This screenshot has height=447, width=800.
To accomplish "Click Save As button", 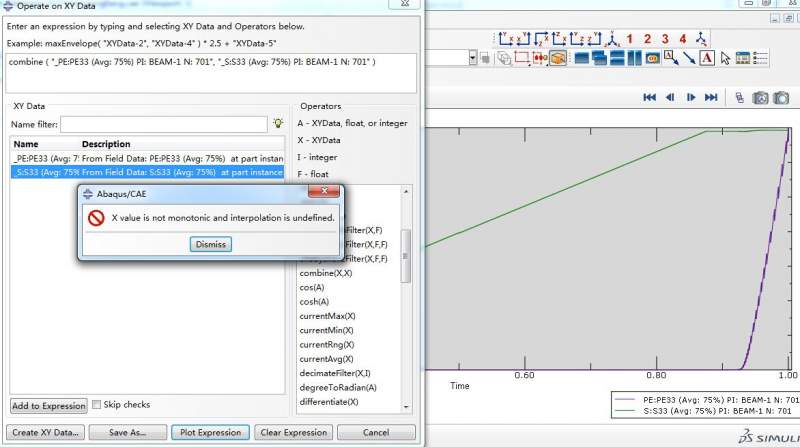I will tap(128, 432).
